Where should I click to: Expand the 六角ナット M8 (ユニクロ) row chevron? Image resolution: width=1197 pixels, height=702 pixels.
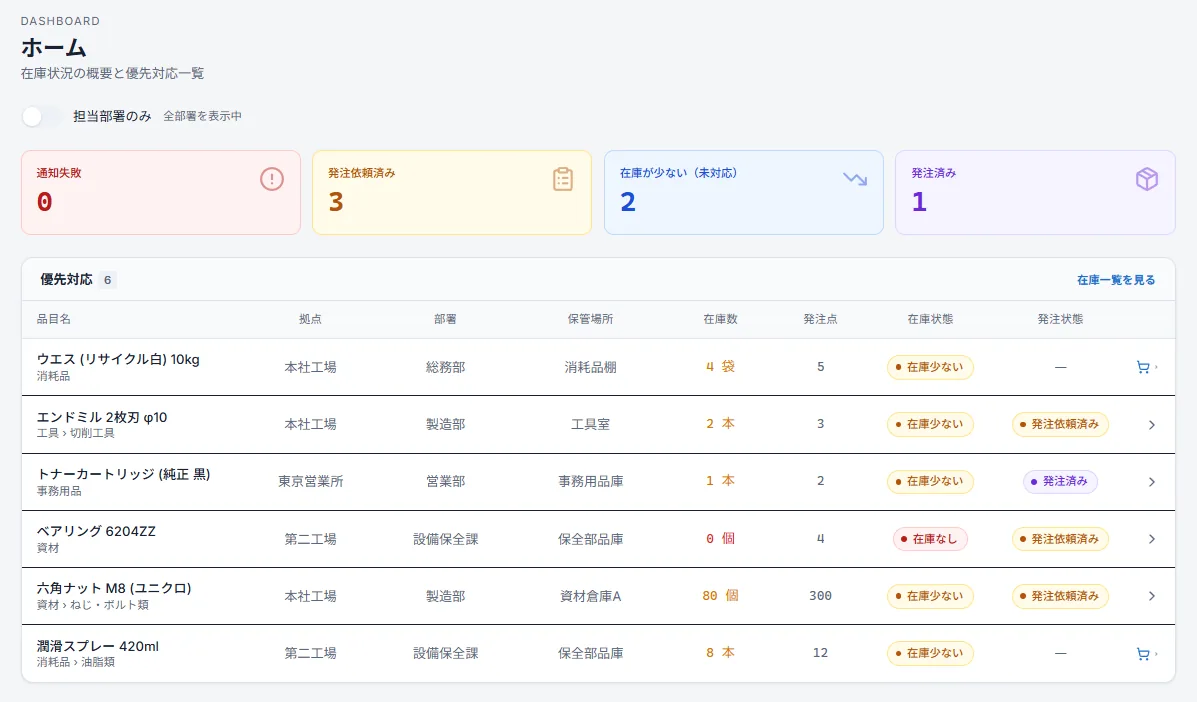point(1152,597)
